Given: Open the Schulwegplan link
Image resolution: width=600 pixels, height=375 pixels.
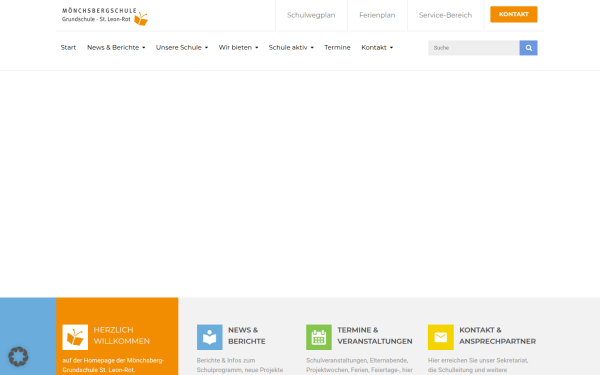Looking at the screenshot, I should 311,15.
